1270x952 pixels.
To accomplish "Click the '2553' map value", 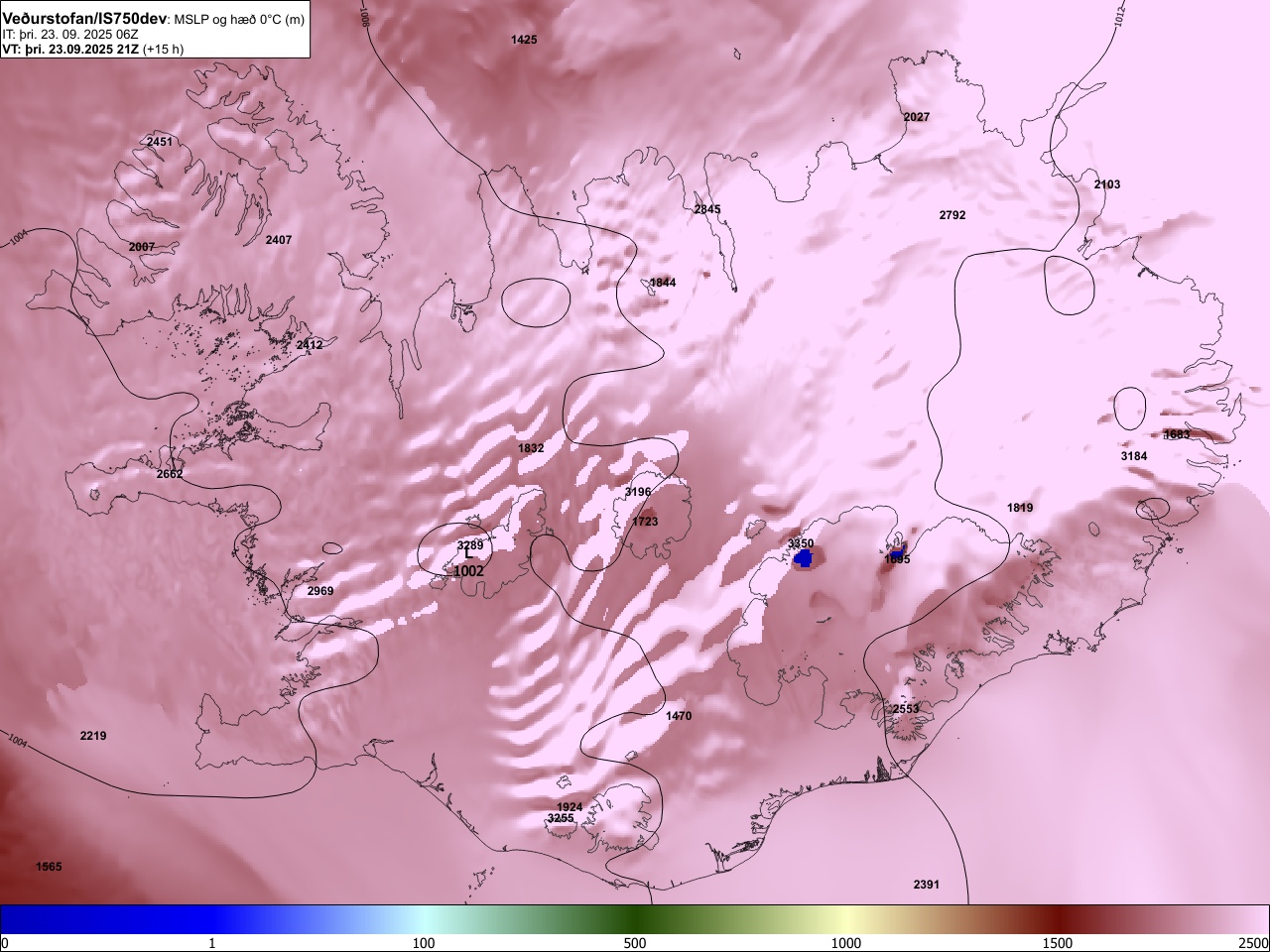I will click(906, 709).
